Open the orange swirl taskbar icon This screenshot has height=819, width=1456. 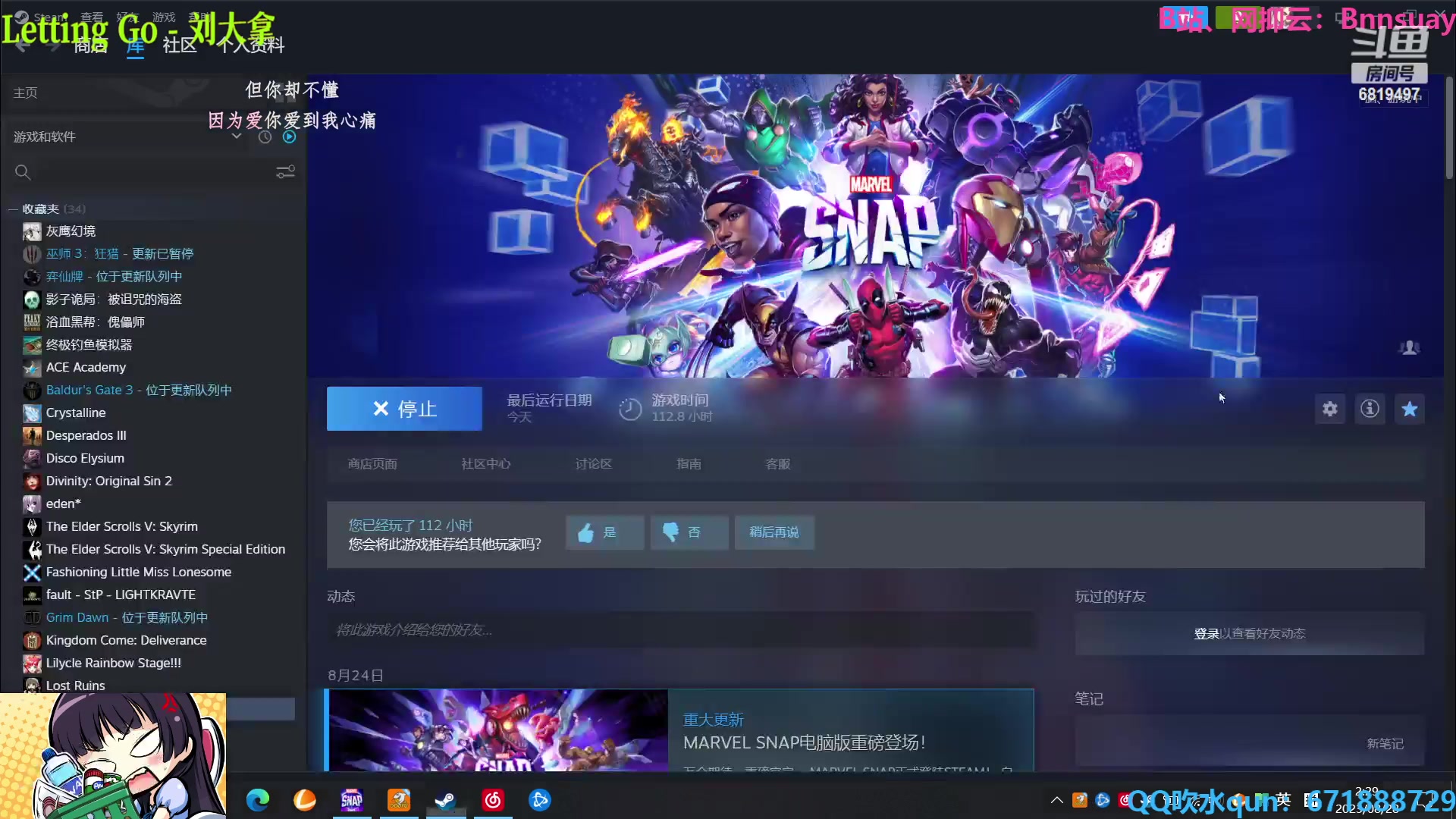[305, 800]
